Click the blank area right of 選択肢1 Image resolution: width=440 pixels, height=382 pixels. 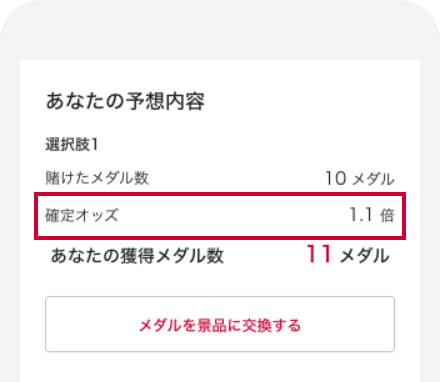tap(247, 145)
